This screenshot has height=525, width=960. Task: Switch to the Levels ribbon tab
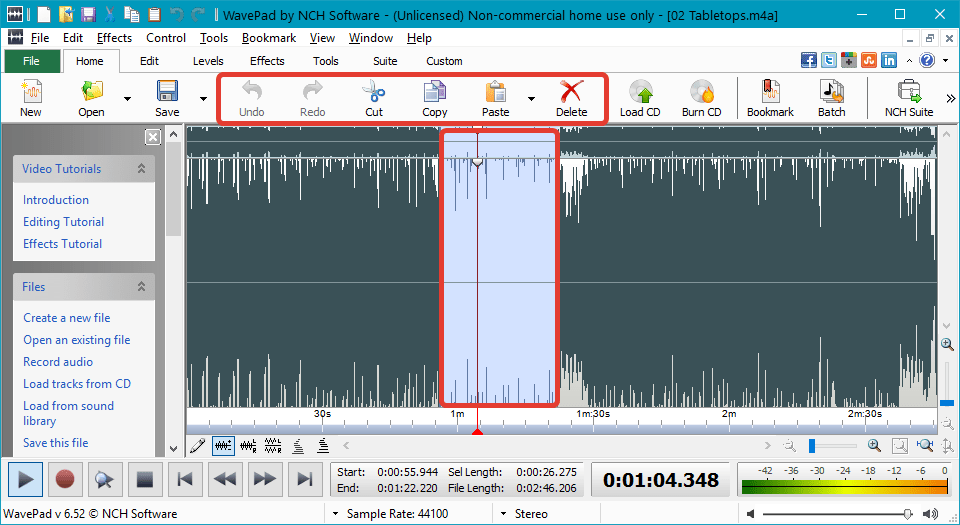(x=208, y=61)
